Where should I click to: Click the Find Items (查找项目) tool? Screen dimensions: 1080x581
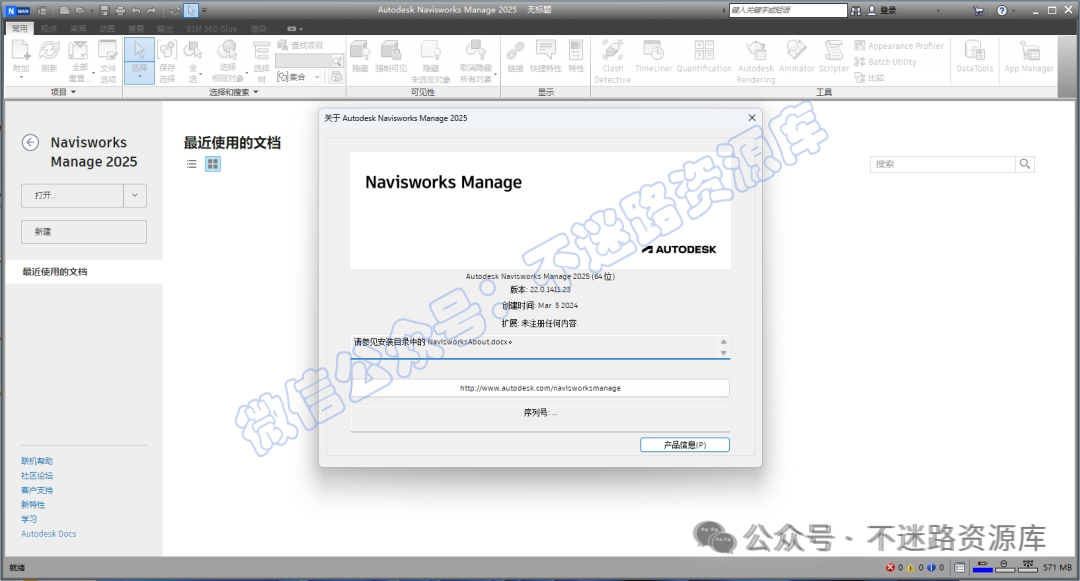[x=300, y=45]
